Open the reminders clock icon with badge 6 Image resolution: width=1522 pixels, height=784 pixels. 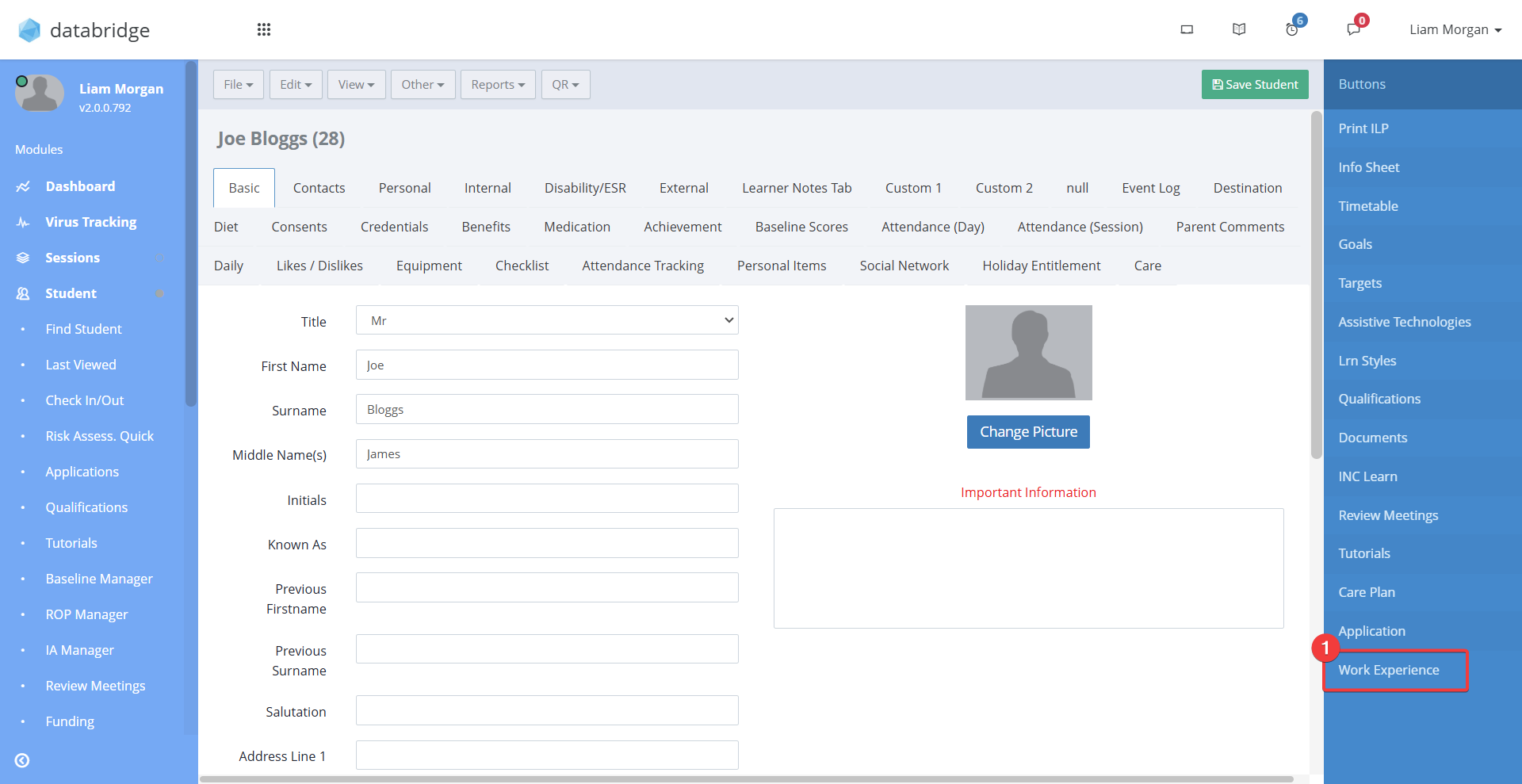(1292, 29)
